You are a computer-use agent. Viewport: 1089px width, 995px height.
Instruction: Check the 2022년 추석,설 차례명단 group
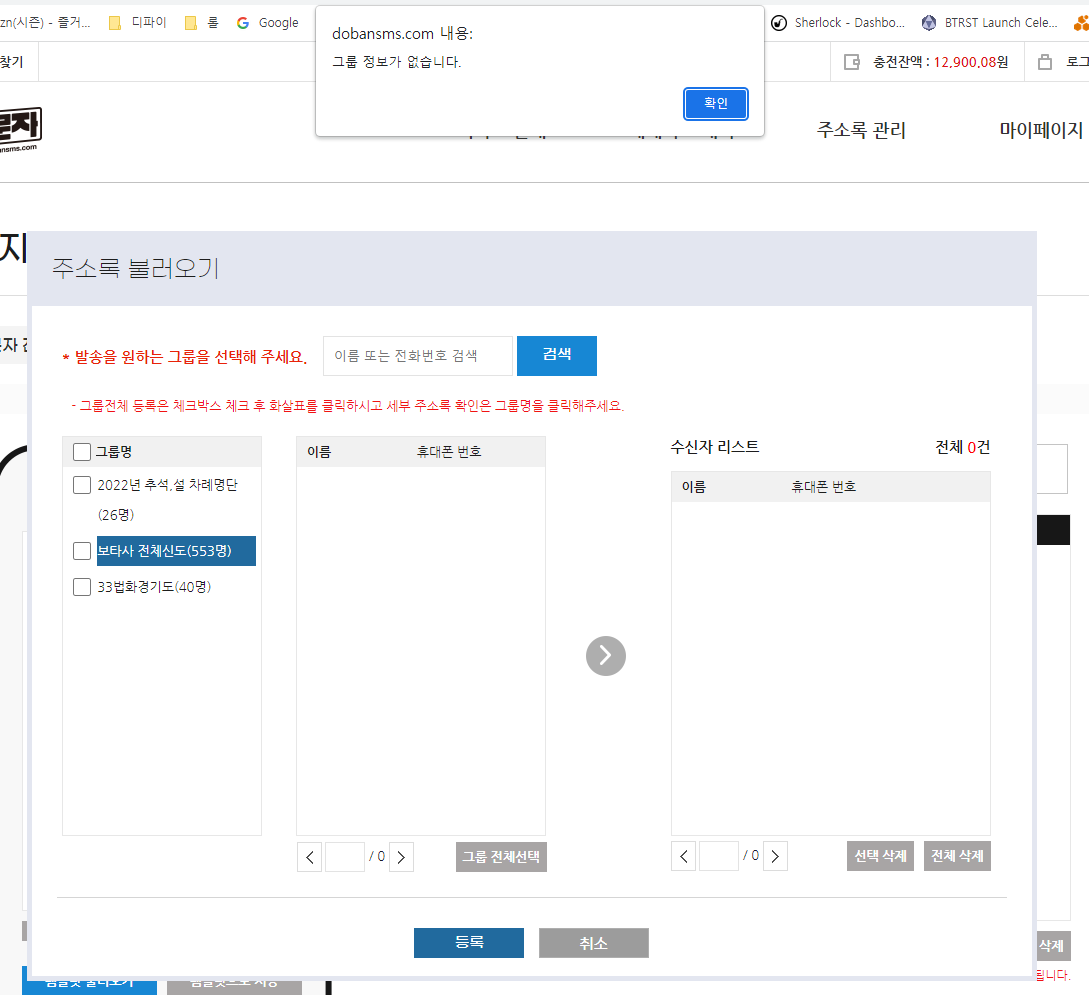tap(82, 485)
